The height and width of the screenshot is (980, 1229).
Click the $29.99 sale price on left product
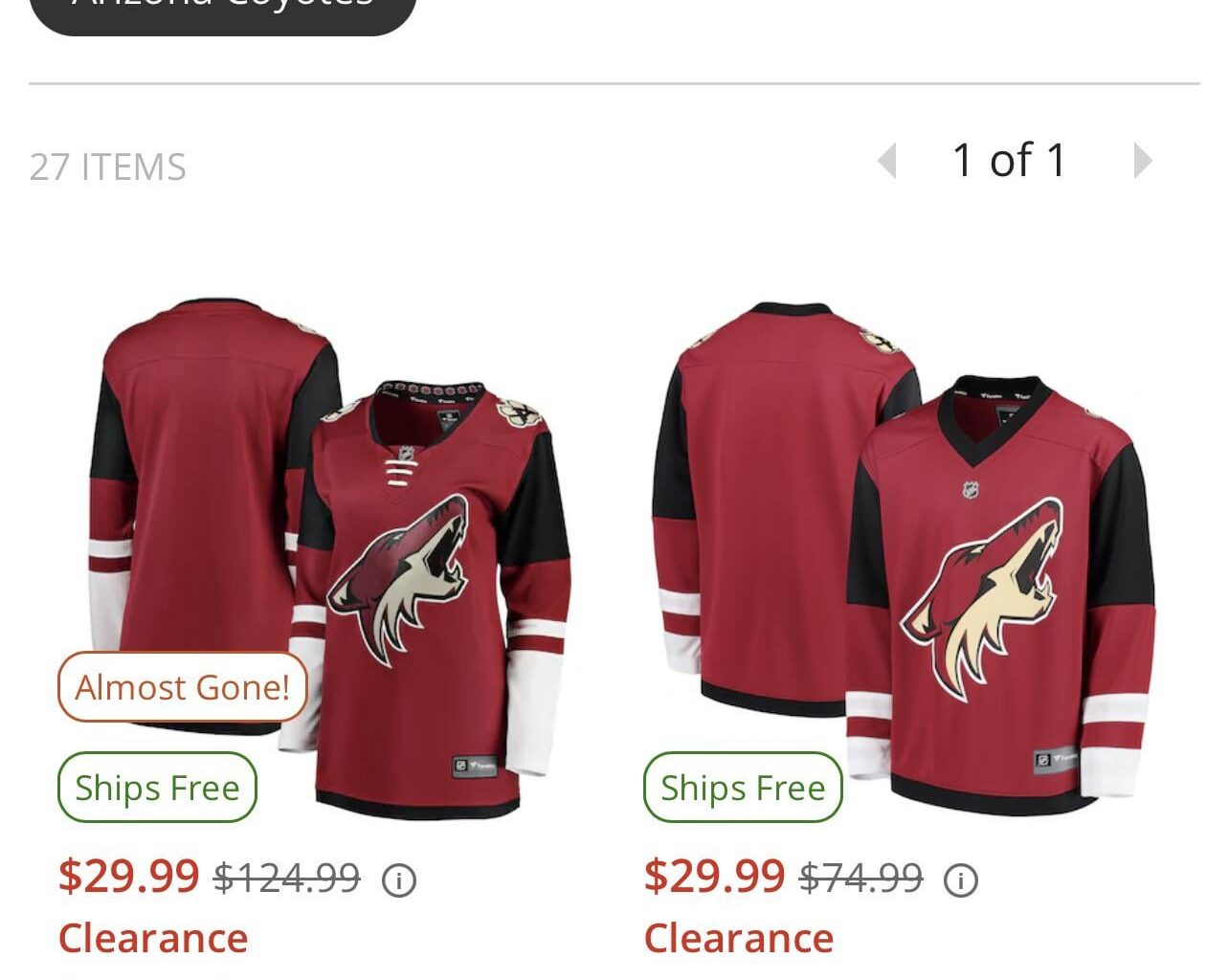(129, 874)
